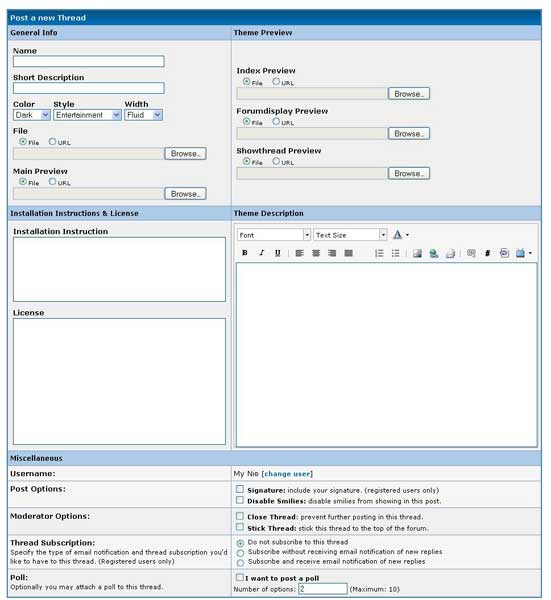This screenshot has width=551, height=600.
Task: Open the Color dropdown showing Dark
Action: [x=32, y=115]
